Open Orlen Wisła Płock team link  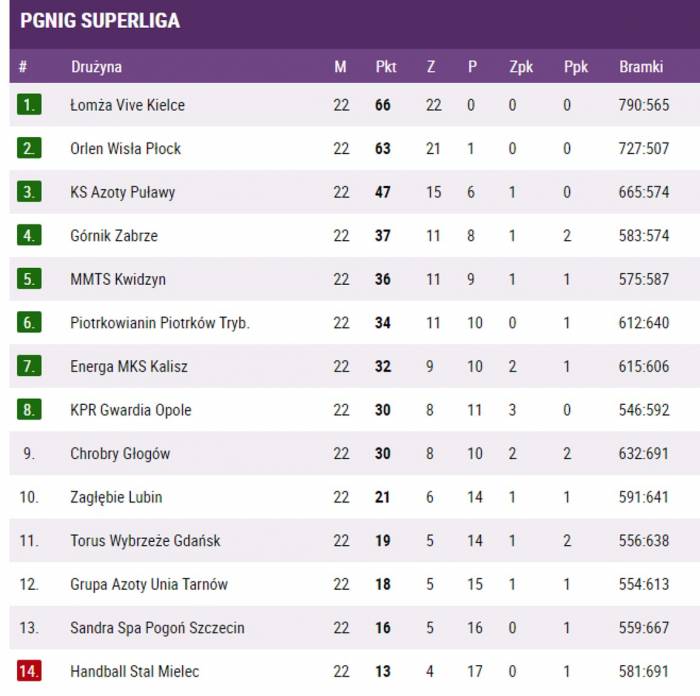pyautogui.click(x=125, y=148)
